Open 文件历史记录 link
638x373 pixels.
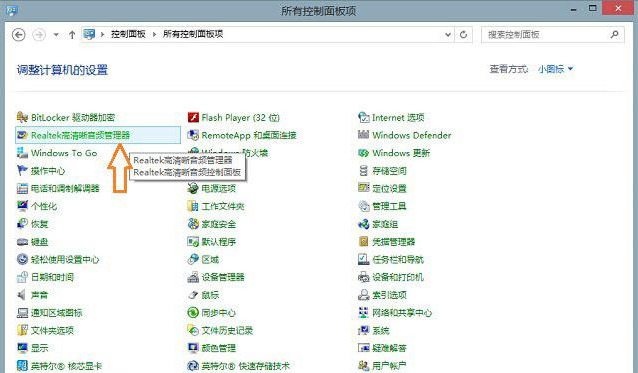(227, 330)
